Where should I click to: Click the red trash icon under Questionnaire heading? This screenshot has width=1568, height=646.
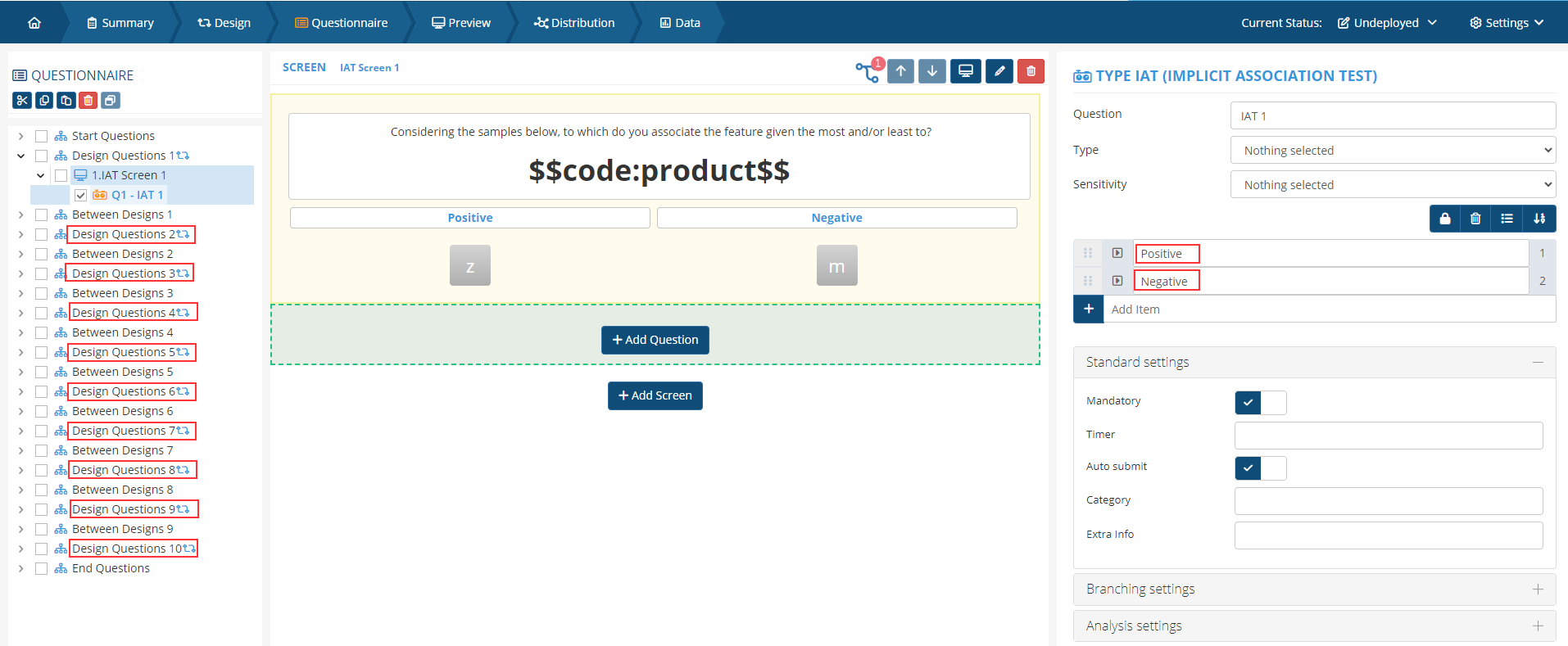click(88, 101)
